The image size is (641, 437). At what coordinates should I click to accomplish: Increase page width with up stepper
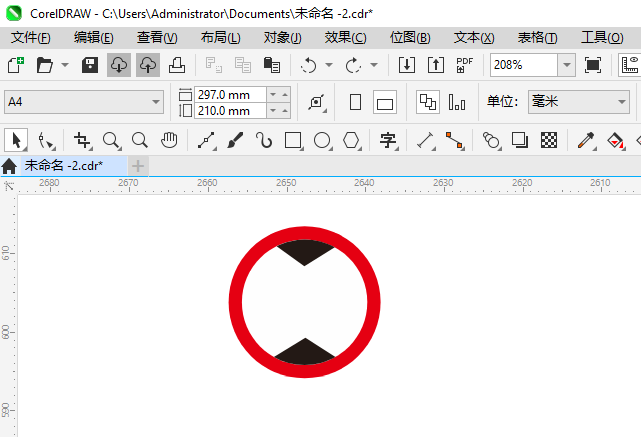coord(285,95)
